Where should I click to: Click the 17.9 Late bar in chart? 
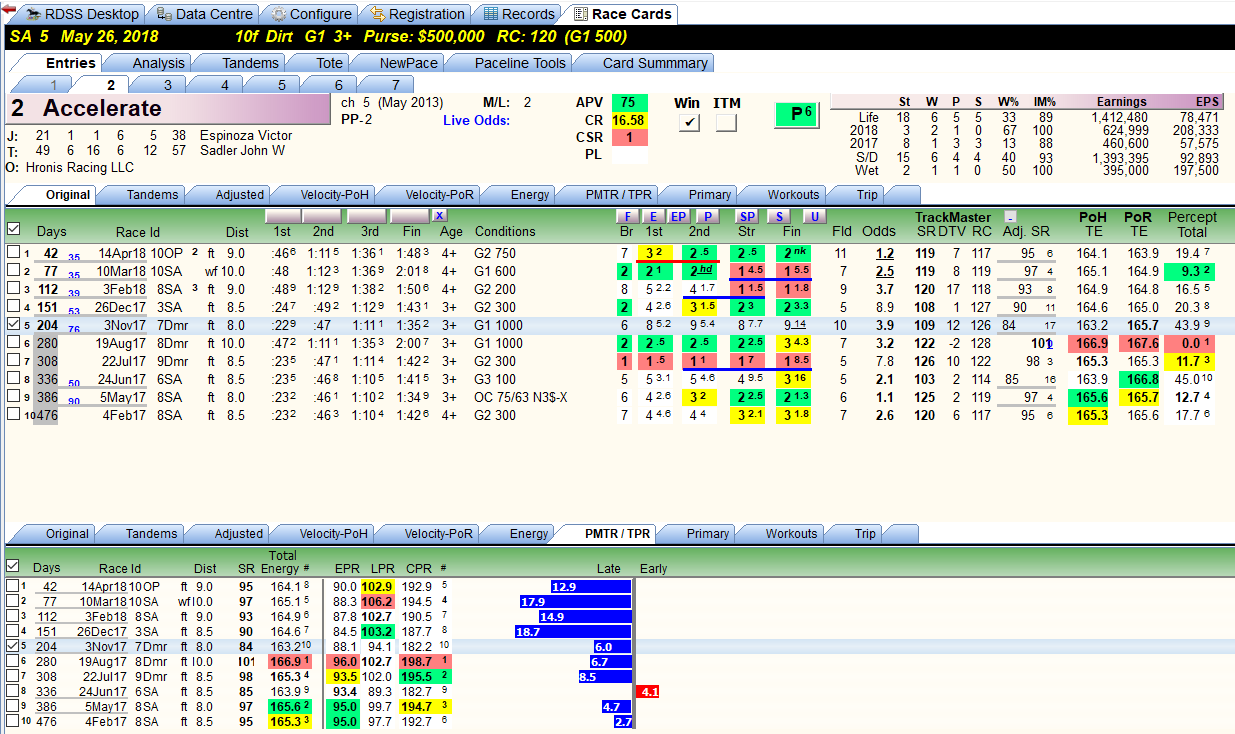coord(575,602)
